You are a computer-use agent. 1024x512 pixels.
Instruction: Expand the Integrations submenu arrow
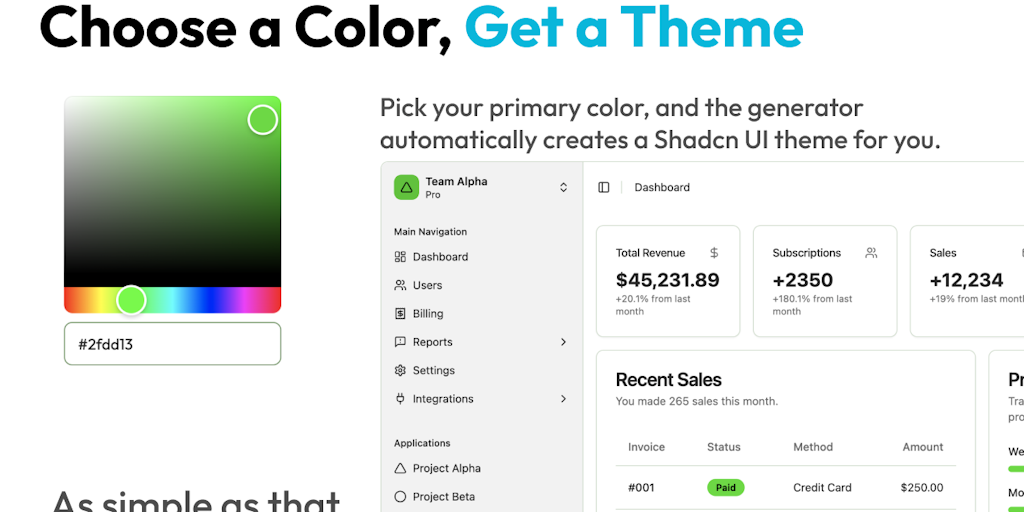pos(563,399)
